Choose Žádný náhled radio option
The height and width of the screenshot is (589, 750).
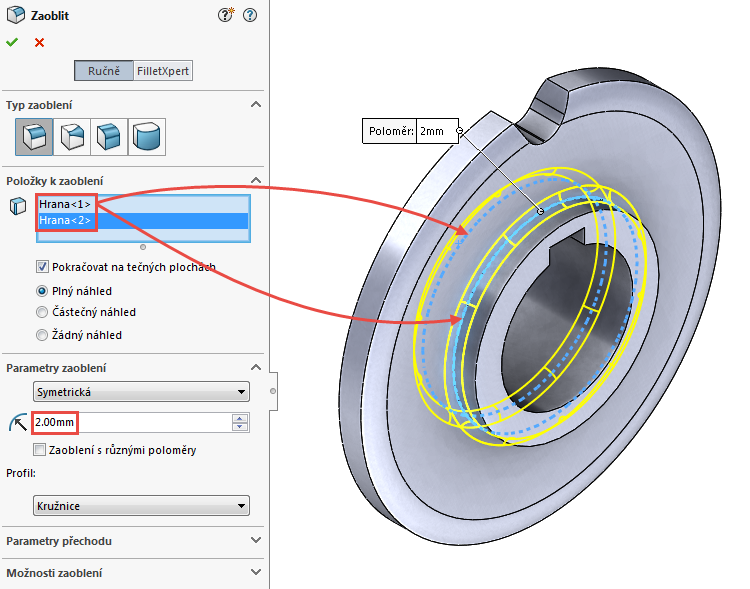(x=42, y=335)
